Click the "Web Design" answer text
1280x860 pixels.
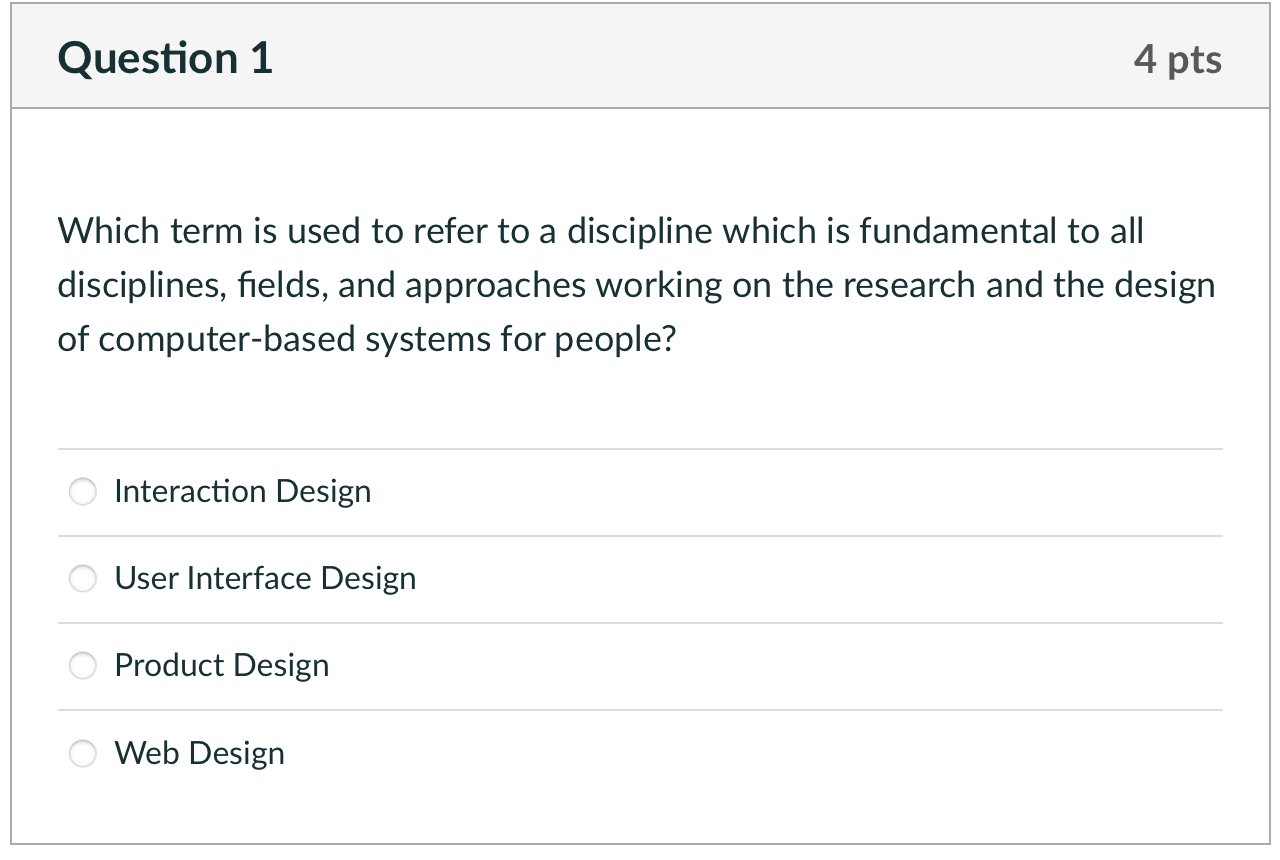(x=199, y=753)
